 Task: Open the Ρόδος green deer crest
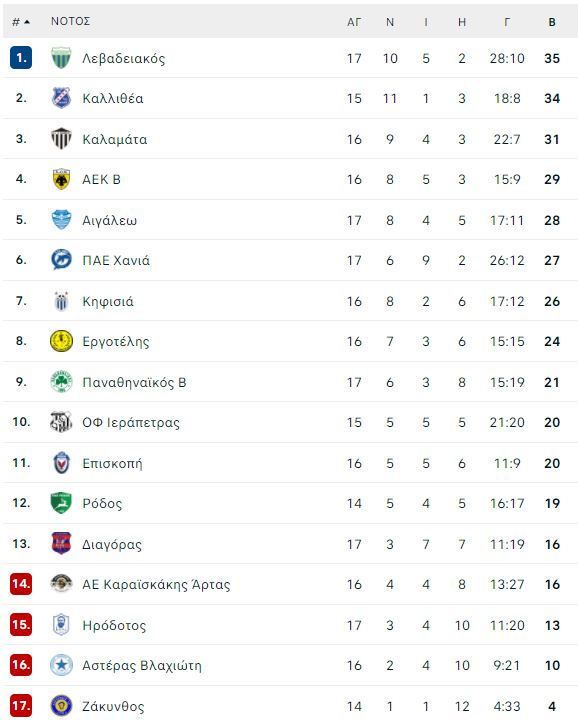click(61, 503)
